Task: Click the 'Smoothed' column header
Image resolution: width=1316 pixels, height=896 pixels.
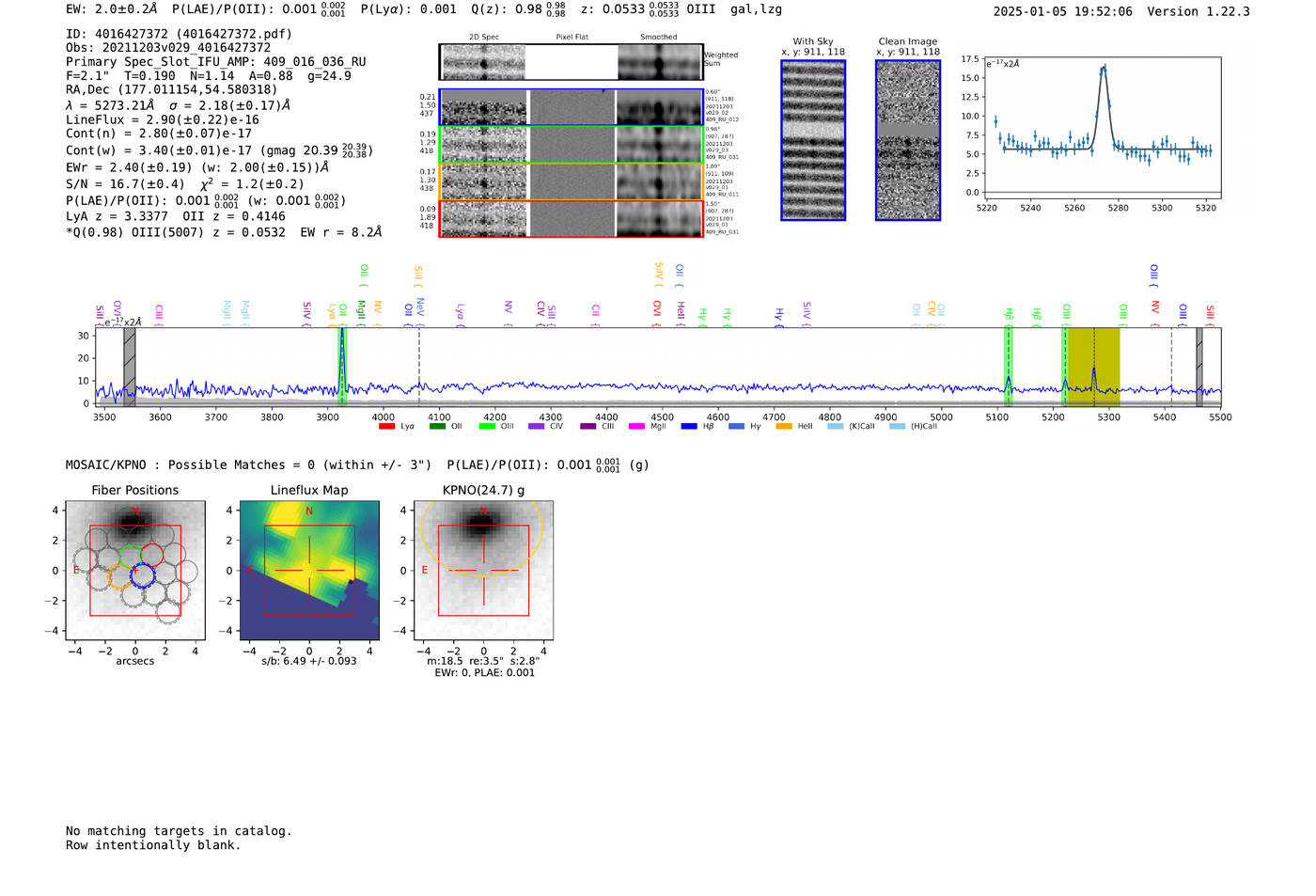Action: [x=659, y=38]
